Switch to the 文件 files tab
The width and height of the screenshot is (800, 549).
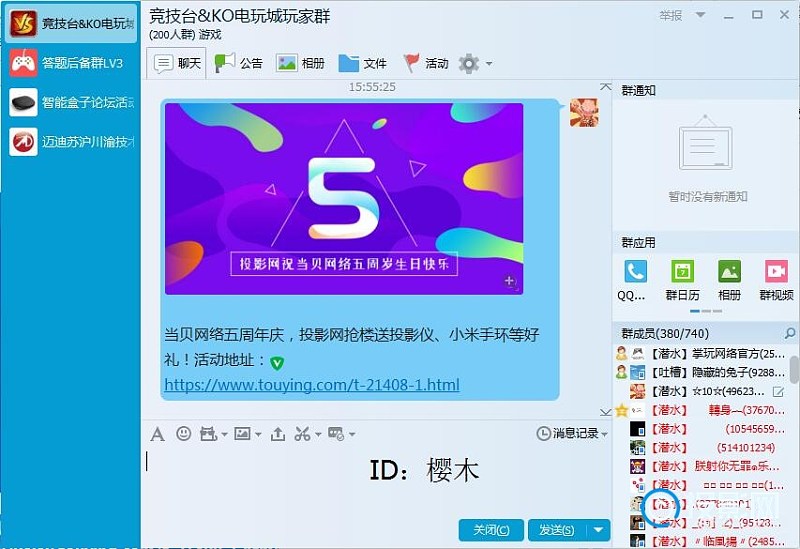tap(363, 63)
